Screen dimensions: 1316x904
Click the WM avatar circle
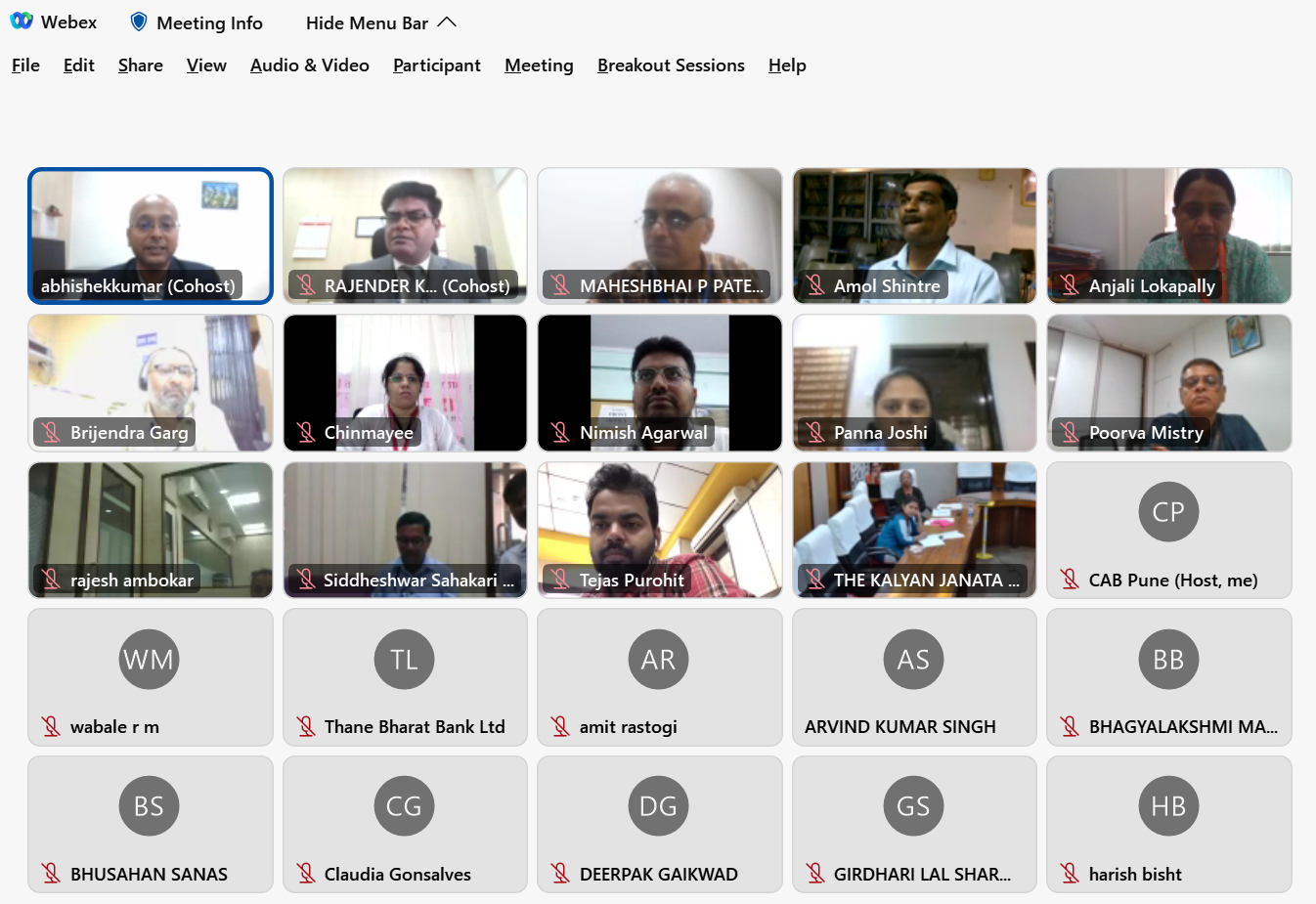point(149,660)
